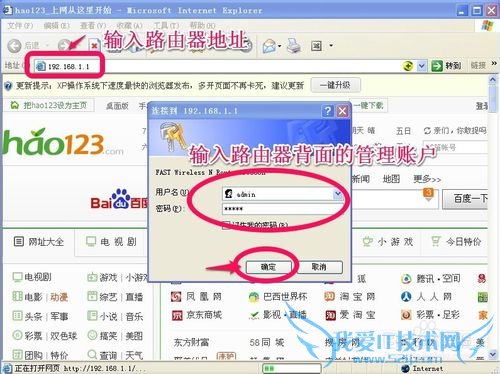Click the 百度一下 search button
500x374 pixels.
tap(465, 199)
